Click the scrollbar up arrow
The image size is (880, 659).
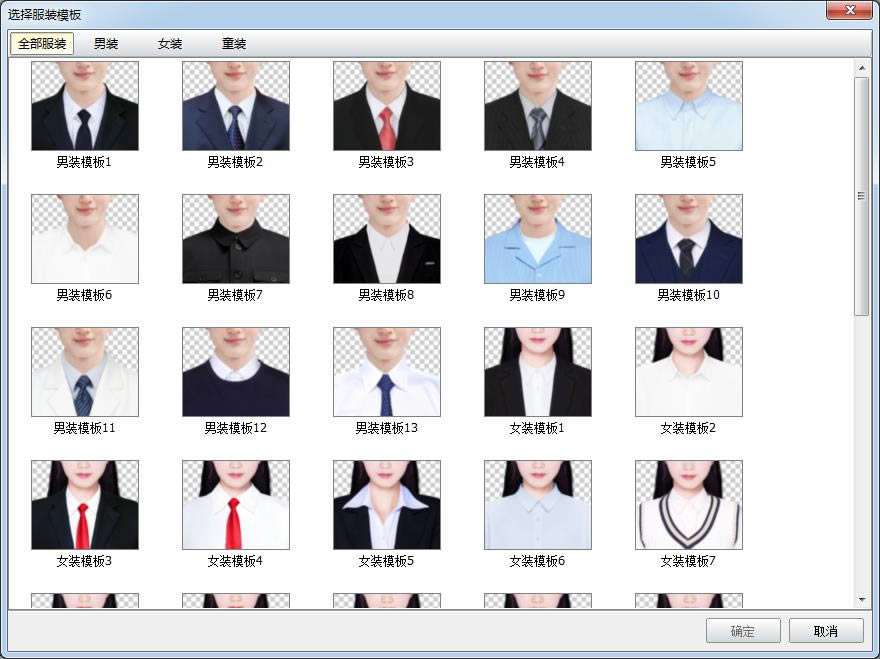pyautogui.click(x=862, y=68)
